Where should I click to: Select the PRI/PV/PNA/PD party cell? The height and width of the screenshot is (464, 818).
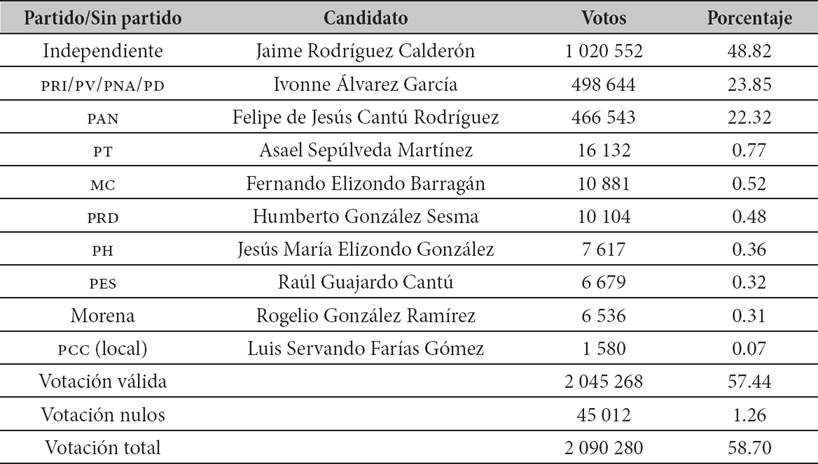(97, 85)
